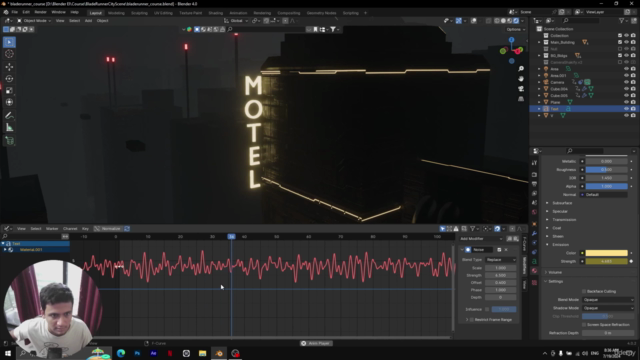Open the Blend Mode Opaque dropdown
640x360 pixels.
pos(608,300)
